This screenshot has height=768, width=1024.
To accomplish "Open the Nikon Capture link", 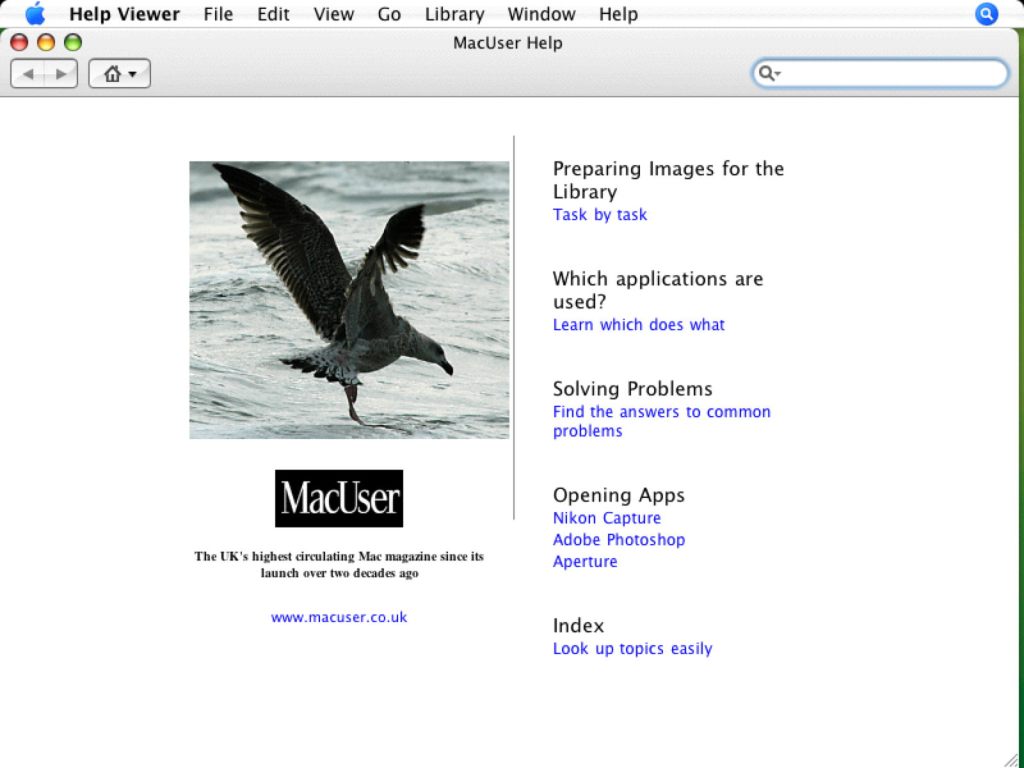I will click(606, 518).
